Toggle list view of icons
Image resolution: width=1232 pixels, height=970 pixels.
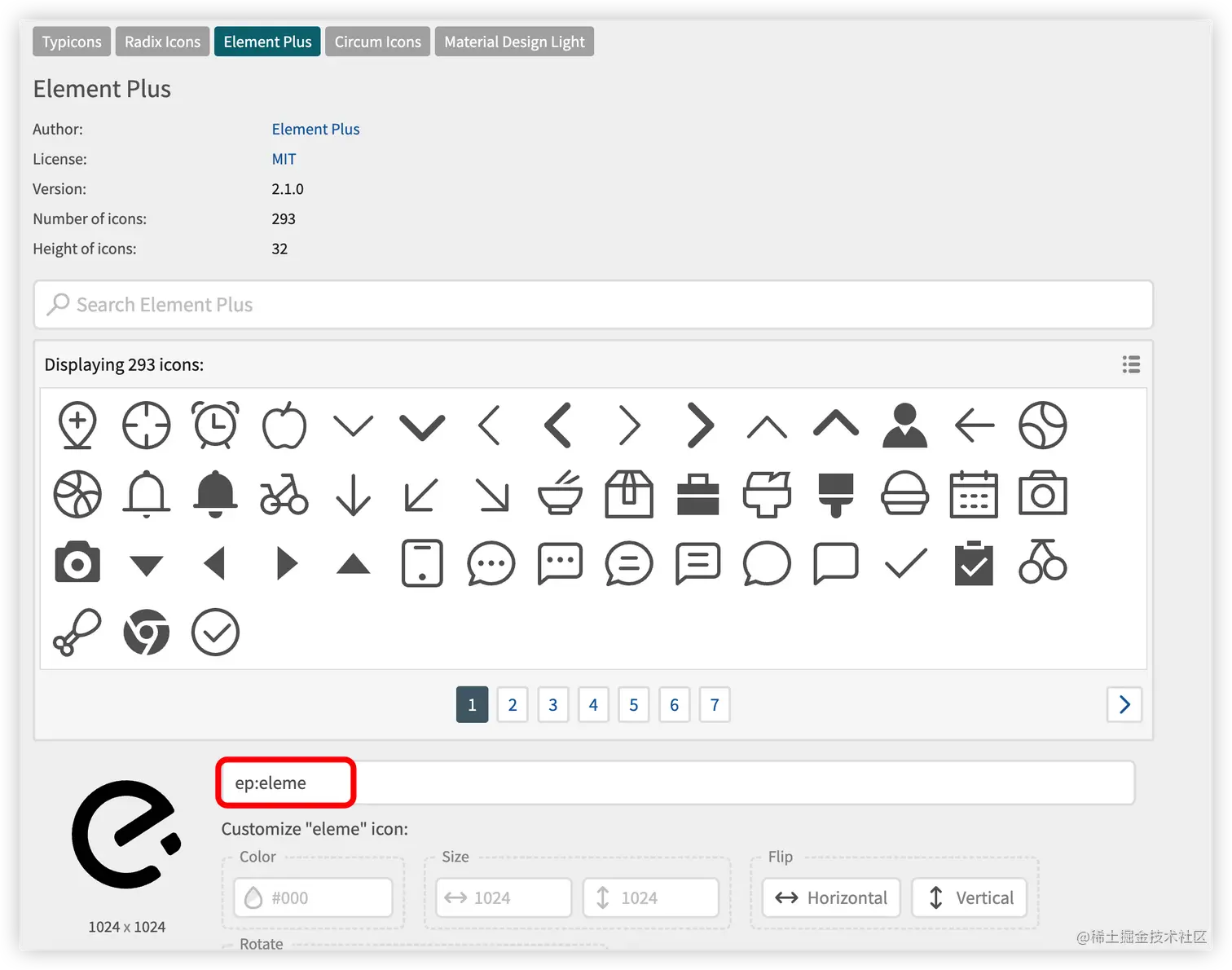[x=1131, y=364]
